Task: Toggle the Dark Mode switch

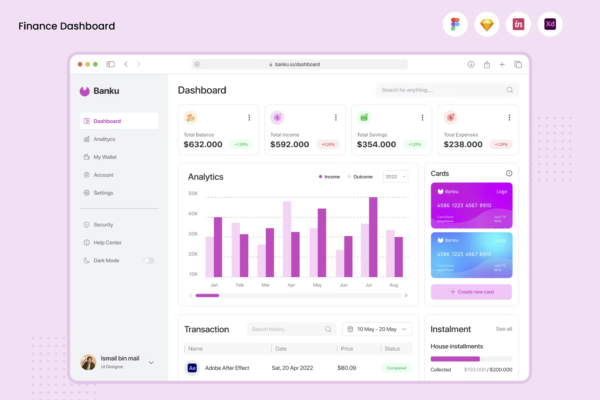Action: tap(148, 260)
